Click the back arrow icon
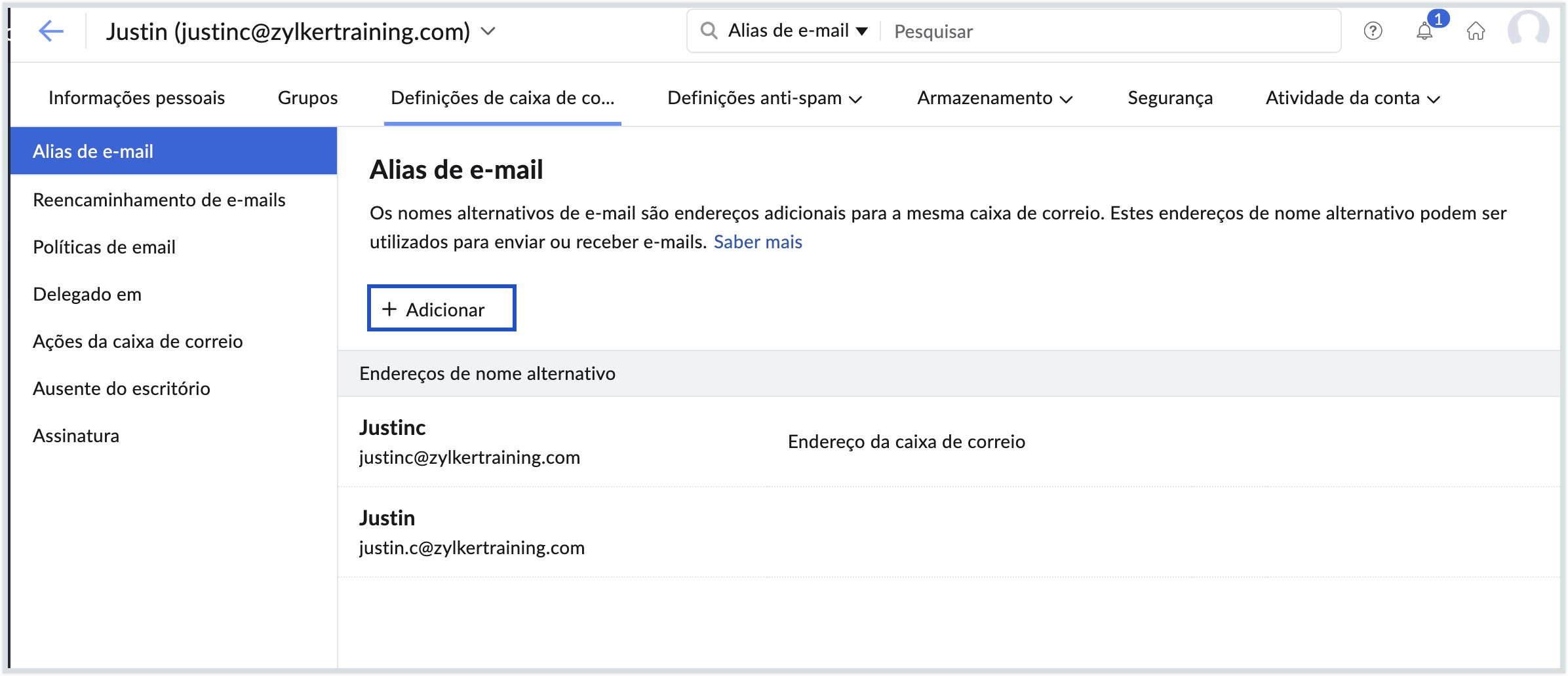Viewport: 1568px width, 676px height. [50, 31]
